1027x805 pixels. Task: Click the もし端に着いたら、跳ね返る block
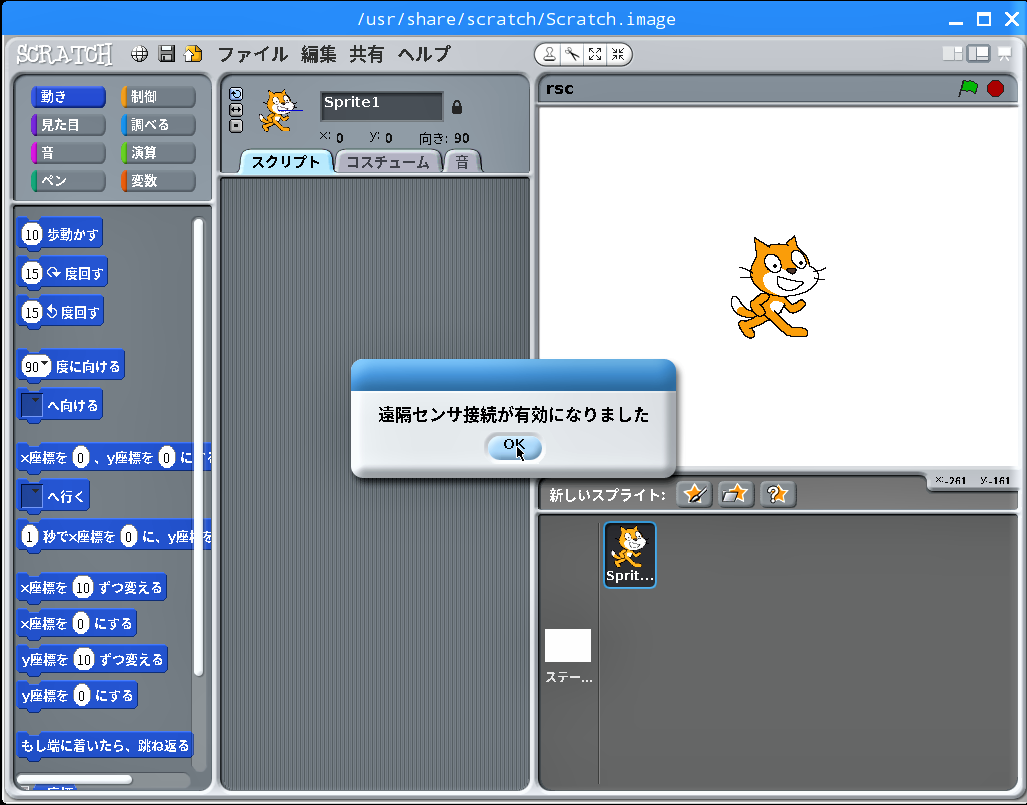point(105,745)
